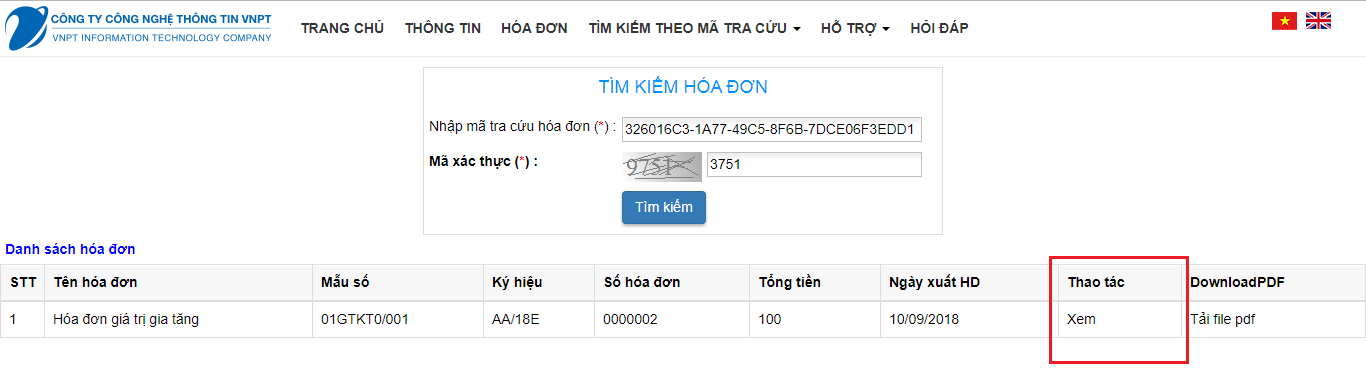This screenshot has width=1366, height=389.
Task: Click the Tải file pdf link
Action: (x=1223, y=320)
